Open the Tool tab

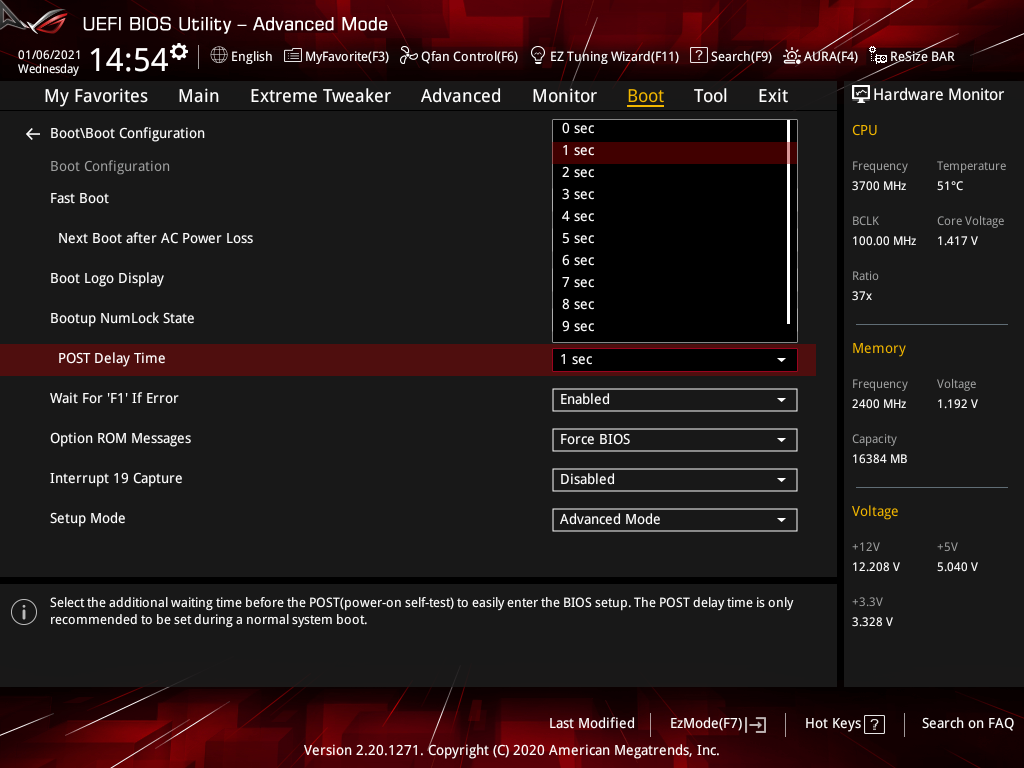(710, 96)
